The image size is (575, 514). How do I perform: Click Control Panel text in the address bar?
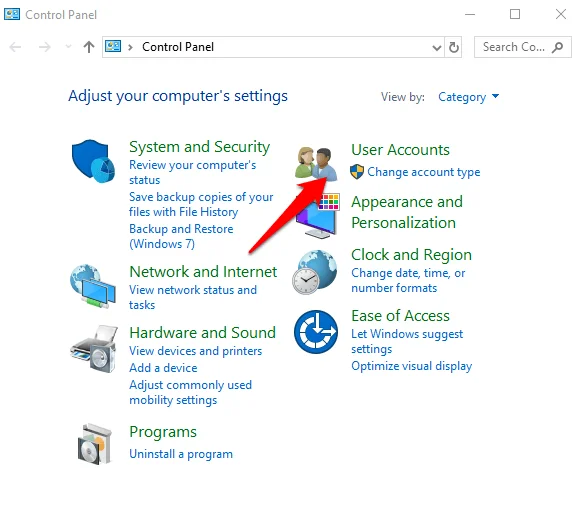tap(178, 47)
